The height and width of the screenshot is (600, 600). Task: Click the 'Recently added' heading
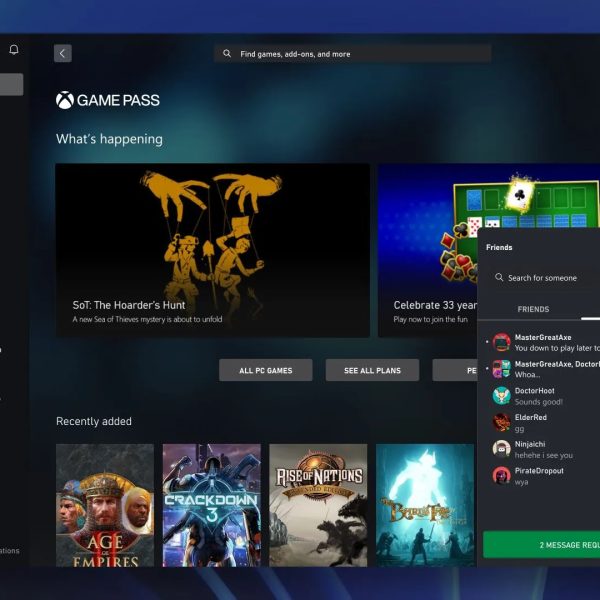[x=94, y=421]
